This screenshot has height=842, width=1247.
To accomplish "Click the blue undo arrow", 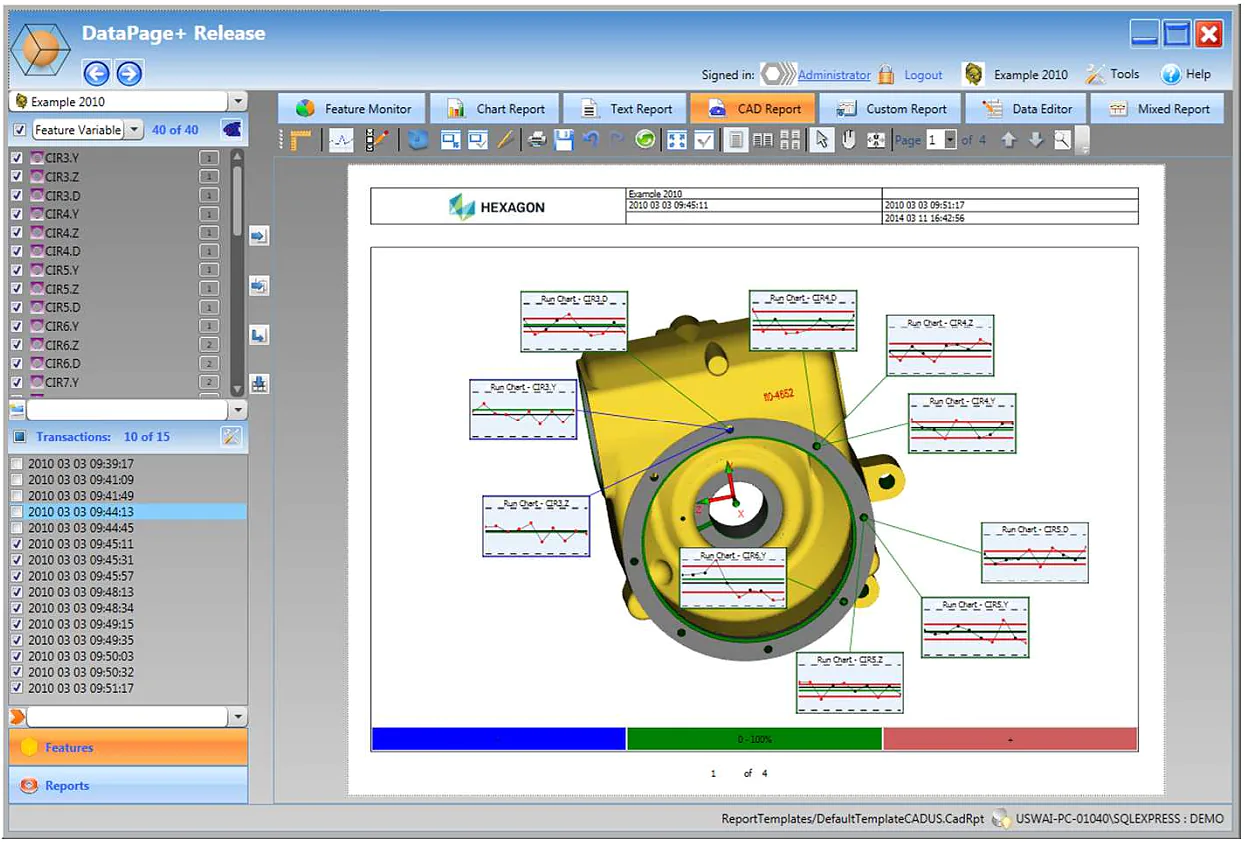I will tap(591, 141).
